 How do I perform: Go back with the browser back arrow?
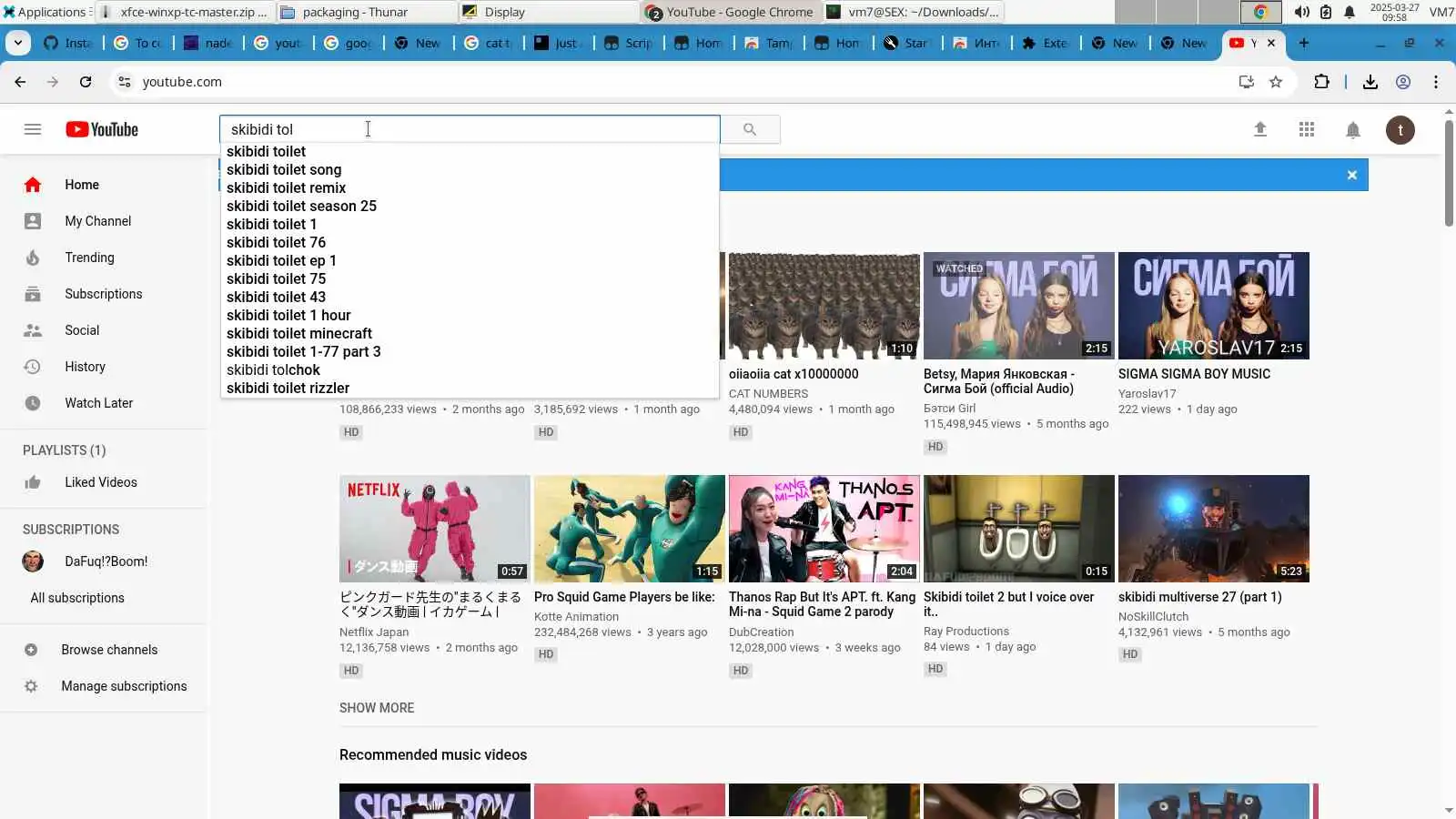[x=20, y=82]
